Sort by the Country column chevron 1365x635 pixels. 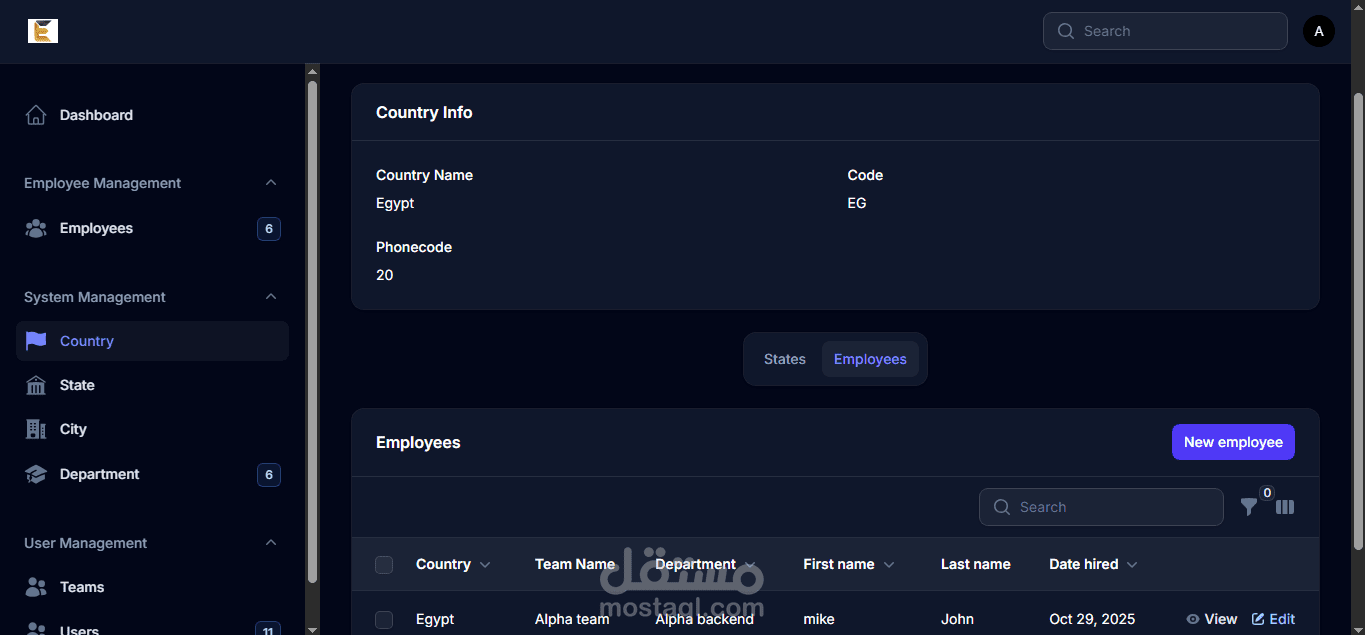(x=485, y=565)
